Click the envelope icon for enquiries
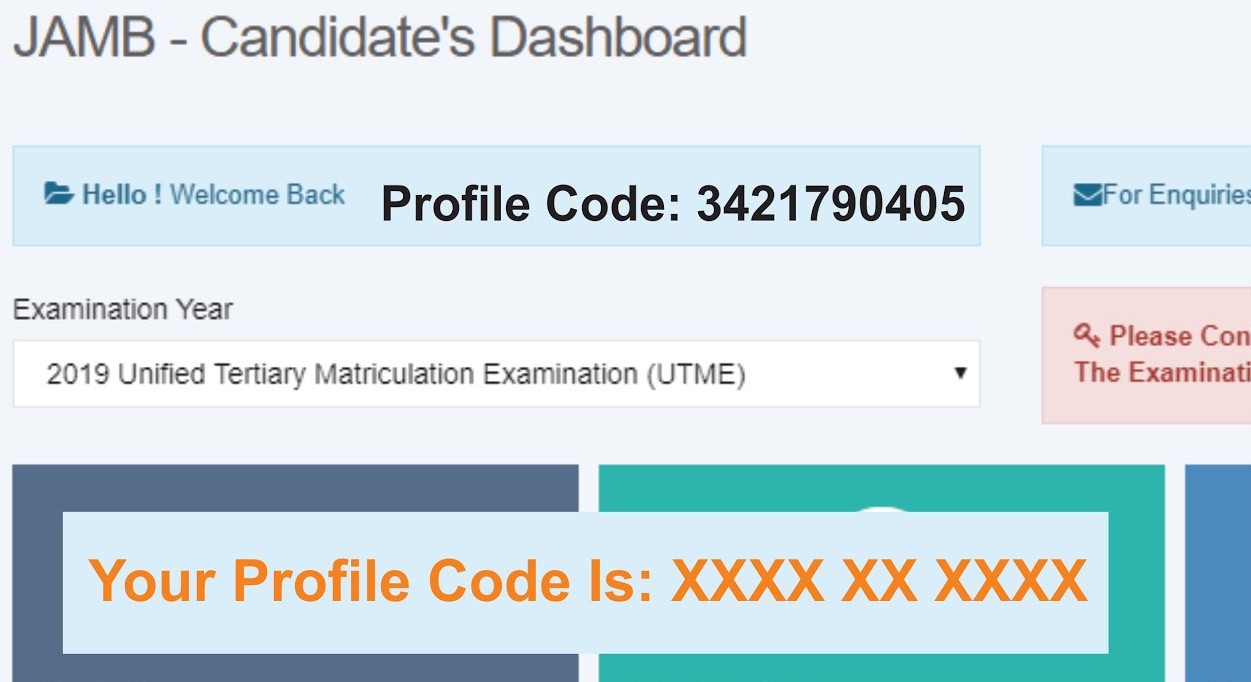This screenshot has width=1251, height=682. pos(1087,195)
